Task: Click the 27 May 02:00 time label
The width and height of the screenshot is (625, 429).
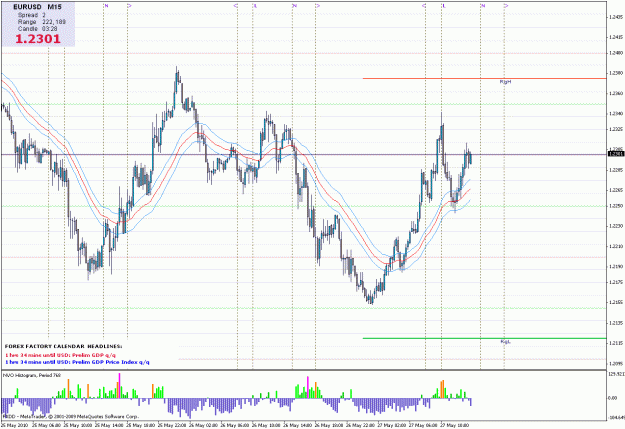Action: coord(391,425)
